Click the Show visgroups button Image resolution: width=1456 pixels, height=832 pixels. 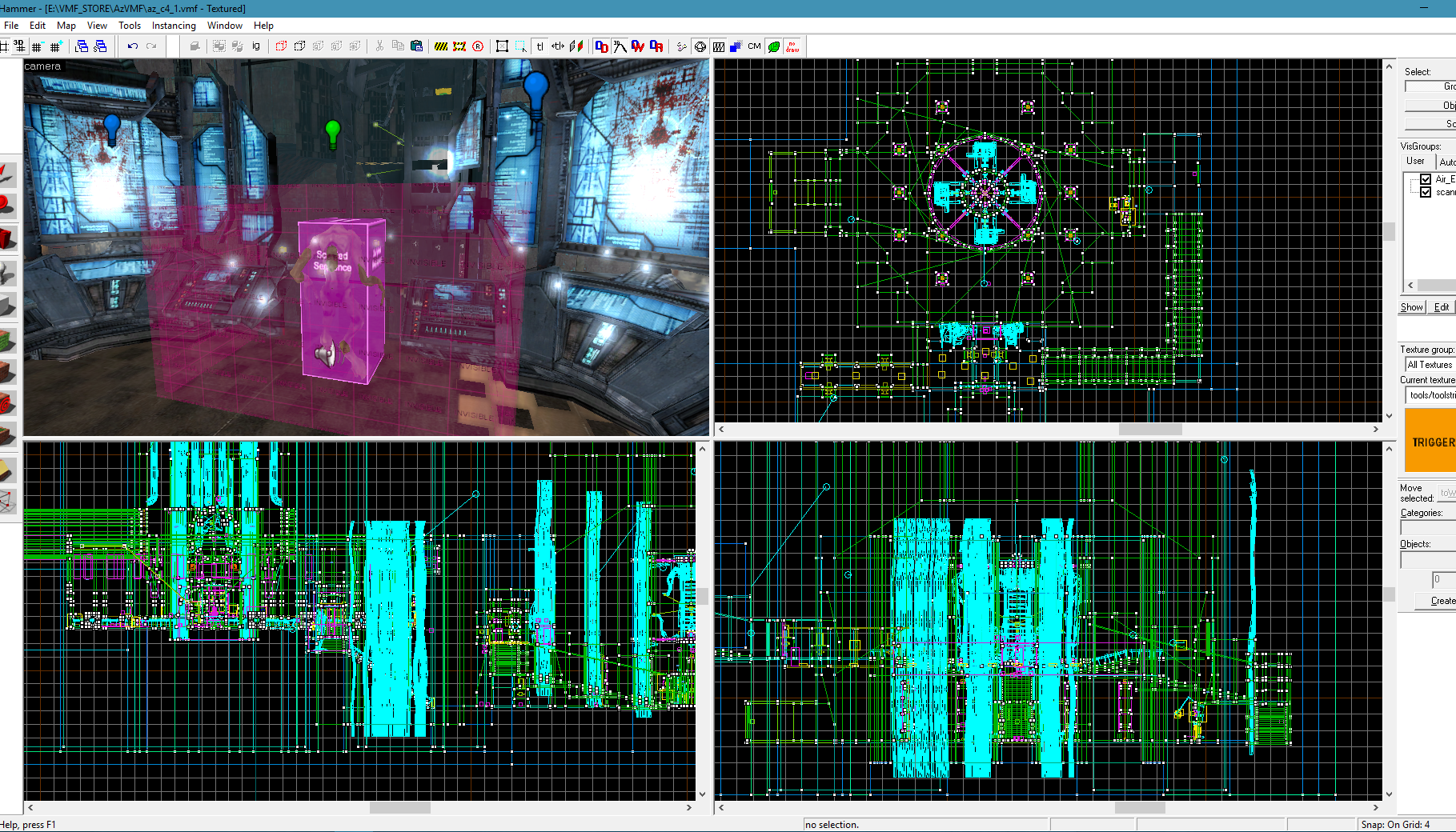[1412, 307]
